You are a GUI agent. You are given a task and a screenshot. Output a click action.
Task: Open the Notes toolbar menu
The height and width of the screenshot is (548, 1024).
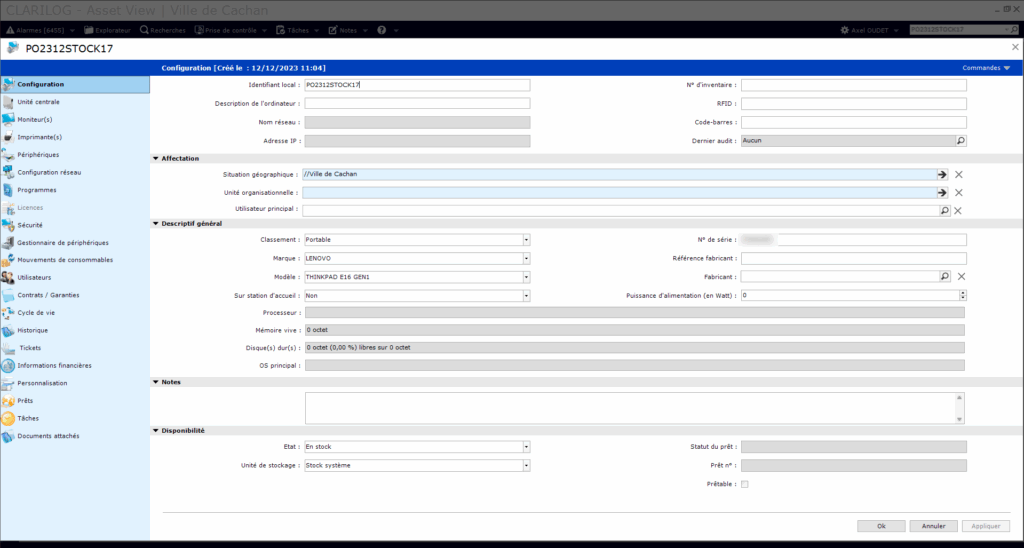[x=348, y=30]
